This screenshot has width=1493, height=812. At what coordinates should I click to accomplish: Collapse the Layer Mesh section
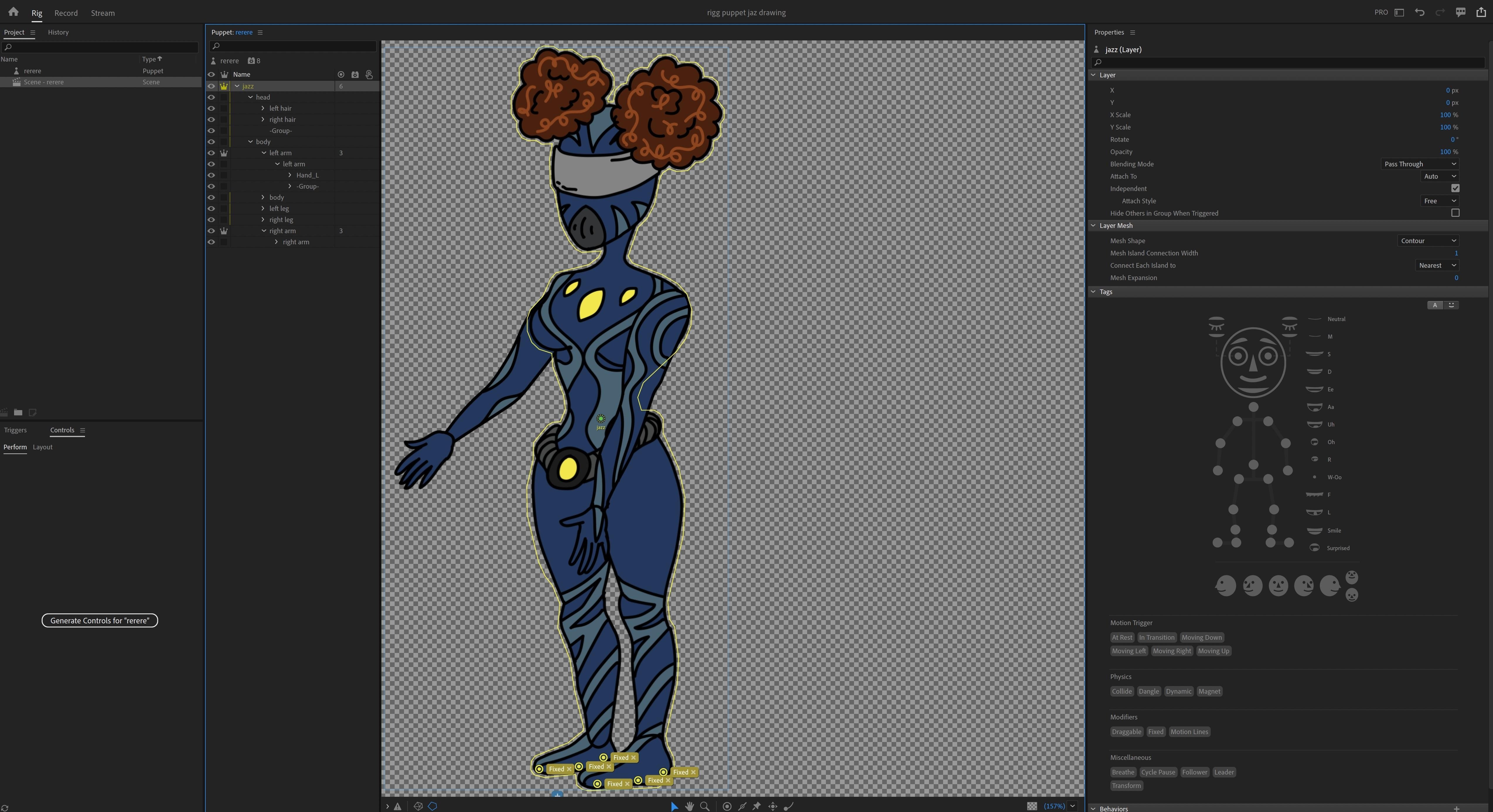point(1093,226)
